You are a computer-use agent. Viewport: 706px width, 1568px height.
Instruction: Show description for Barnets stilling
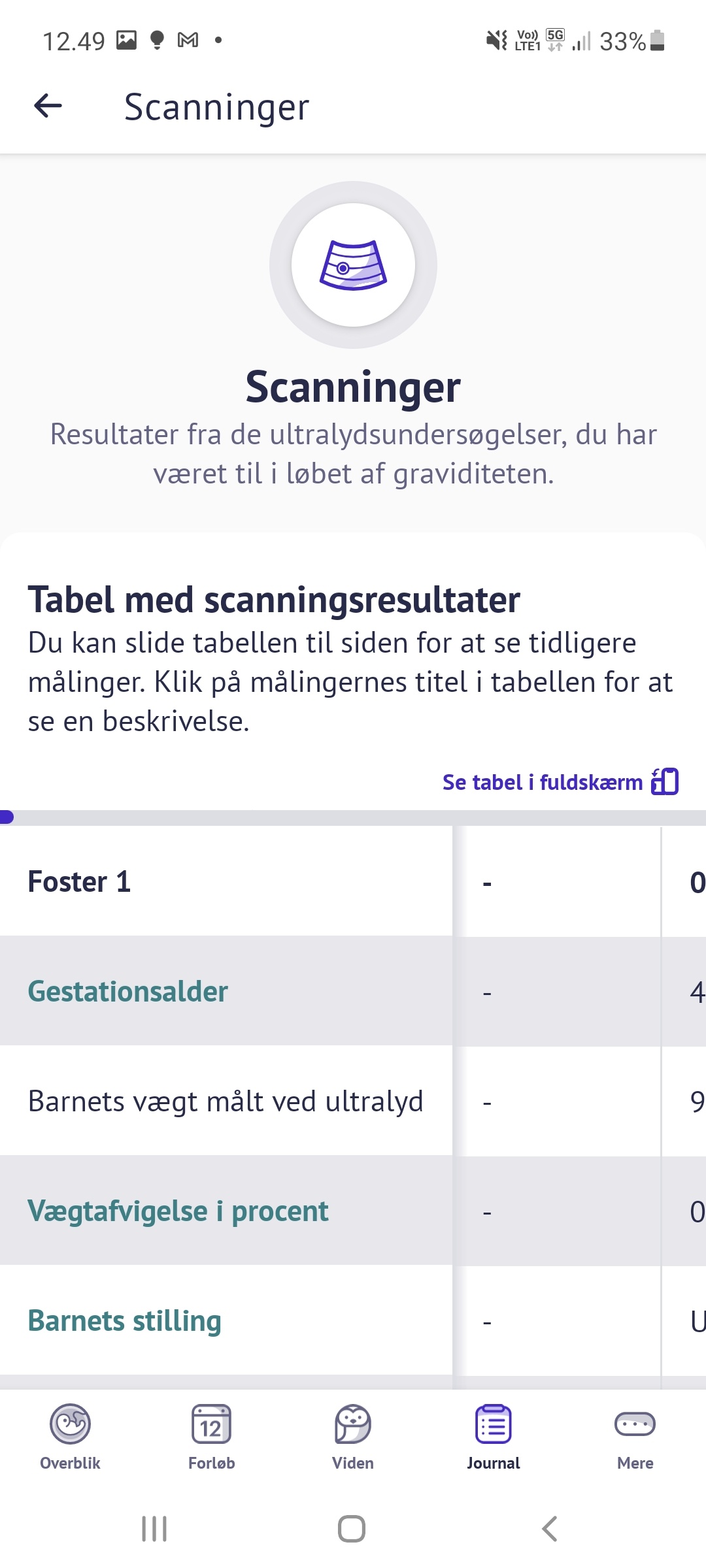[x=125, y=1320]
